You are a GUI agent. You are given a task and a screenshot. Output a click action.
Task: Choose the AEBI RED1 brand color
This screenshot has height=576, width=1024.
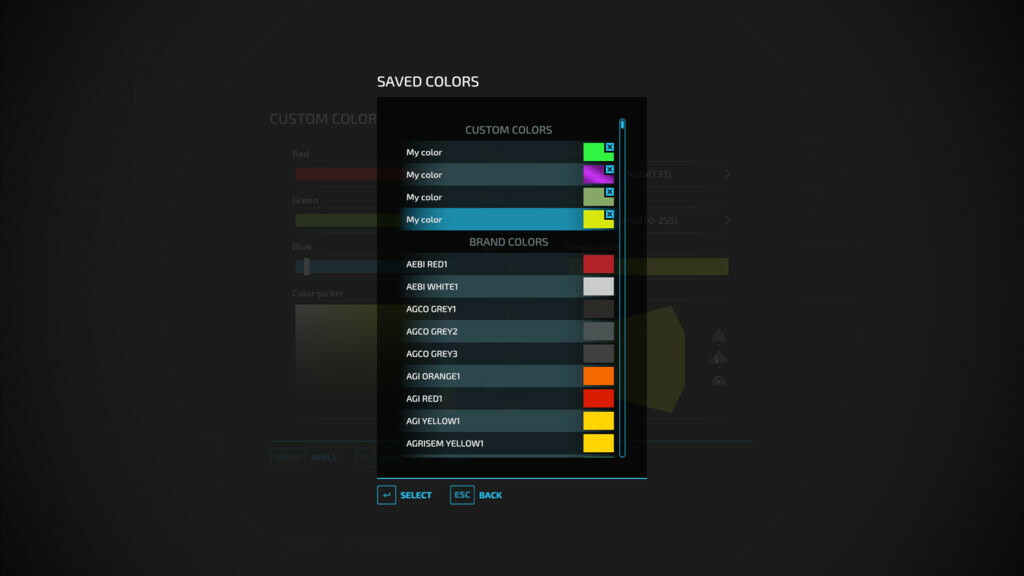pyautogui.click(x=598, y=264)
